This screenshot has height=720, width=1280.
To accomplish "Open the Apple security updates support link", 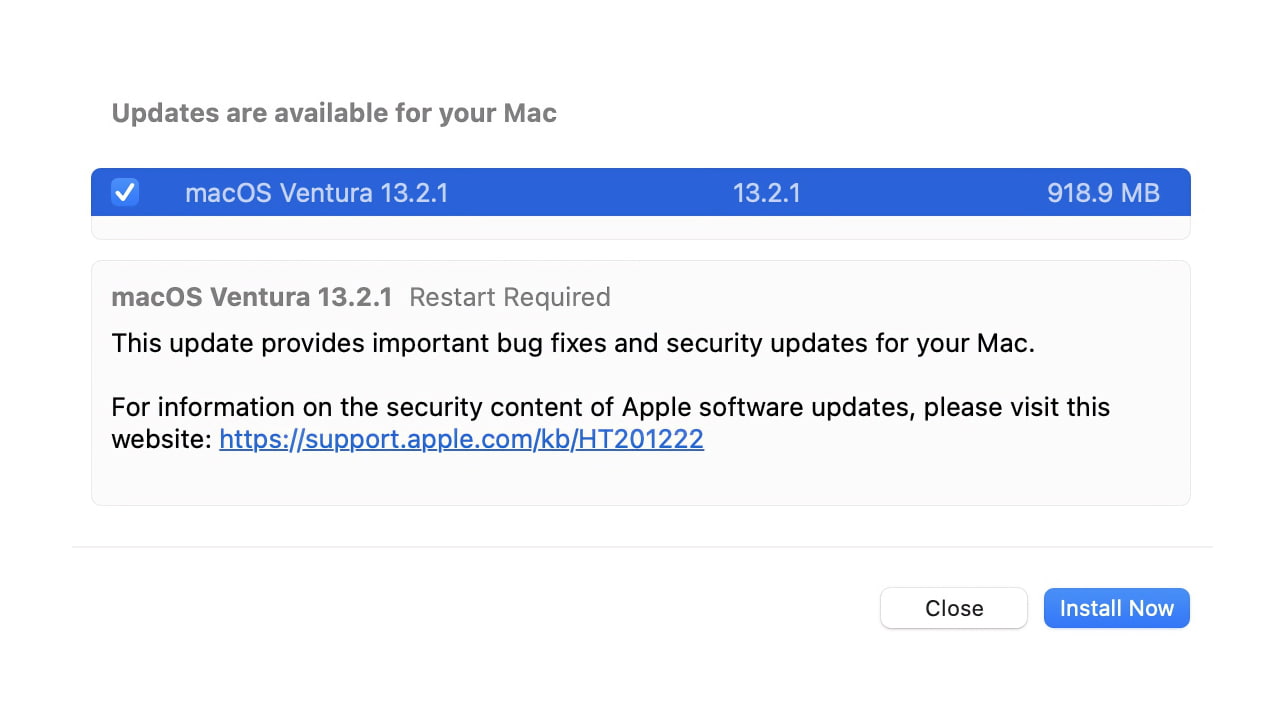I will [x=461, y=439].
